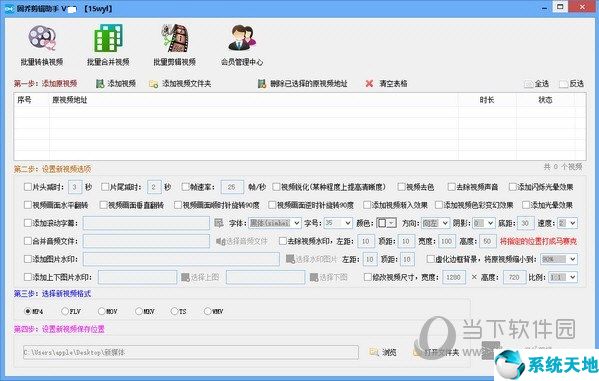Click the 宽度 1280 size field
599x381 pixels.
point(453,277)
